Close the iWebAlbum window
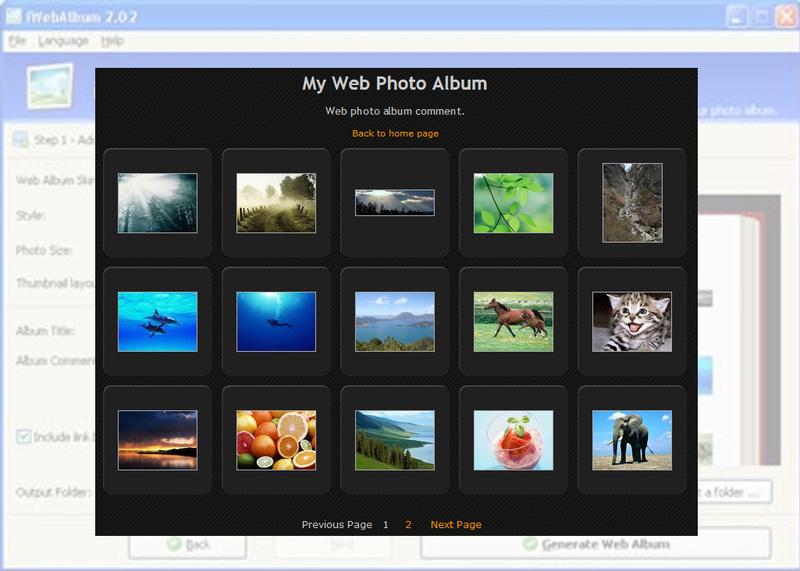Viewport: 800px width, 571px height. (785, 17)
